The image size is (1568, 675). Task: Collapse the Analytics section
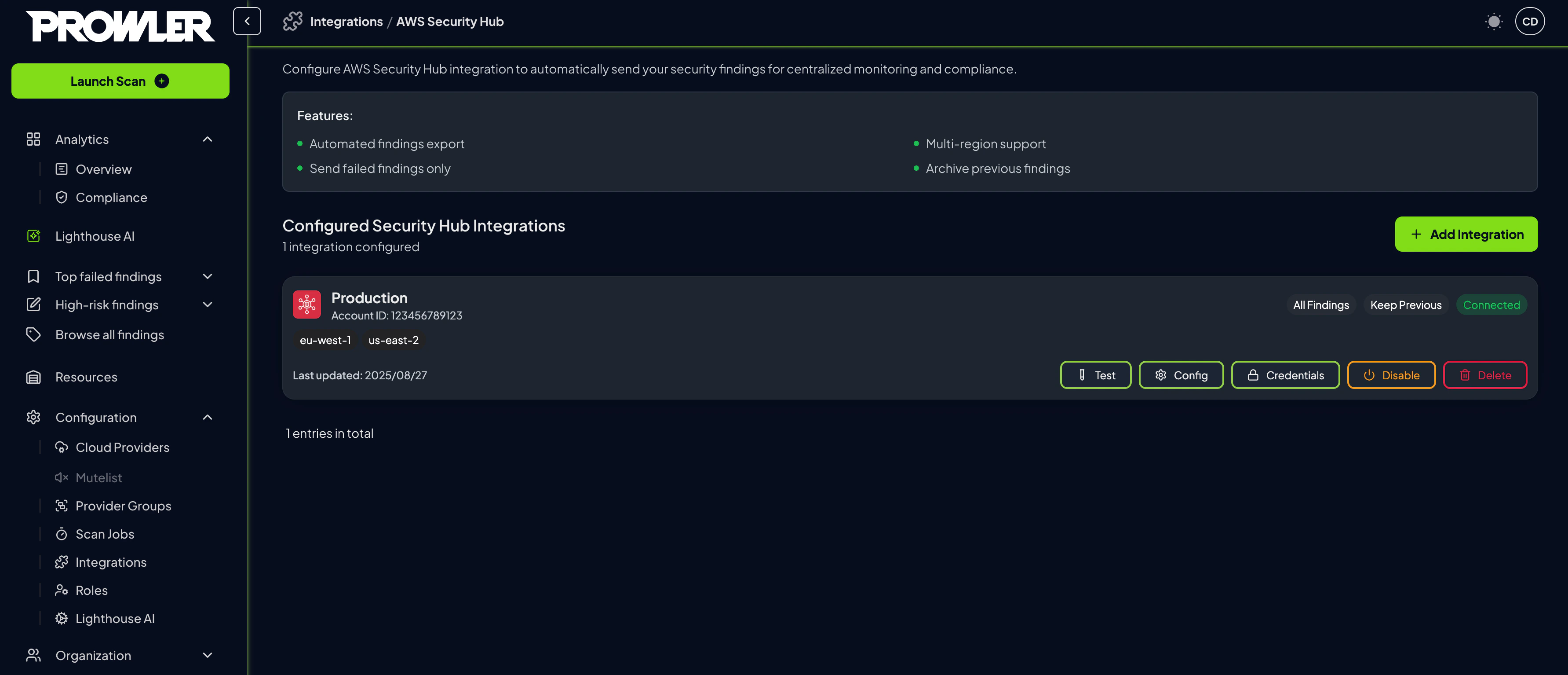click(x=208, y=139)
